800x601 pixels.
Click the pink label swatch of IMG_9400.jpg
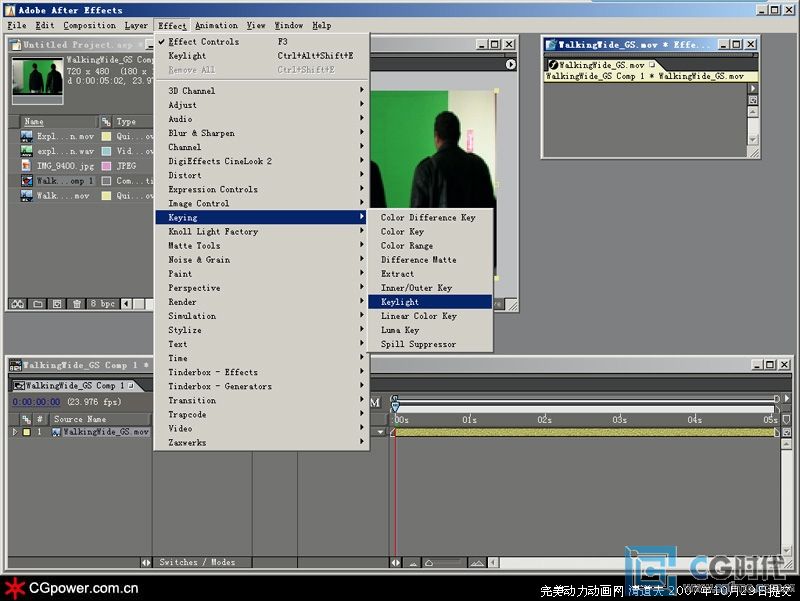[x=106, y=166]
